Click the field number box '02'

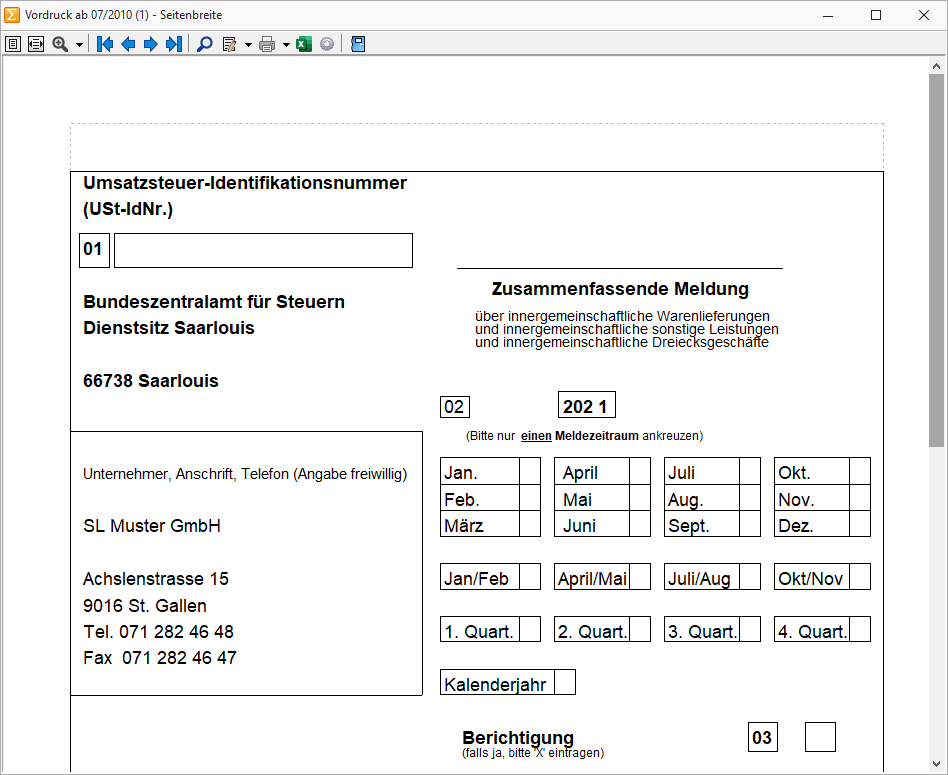[455, 407]
